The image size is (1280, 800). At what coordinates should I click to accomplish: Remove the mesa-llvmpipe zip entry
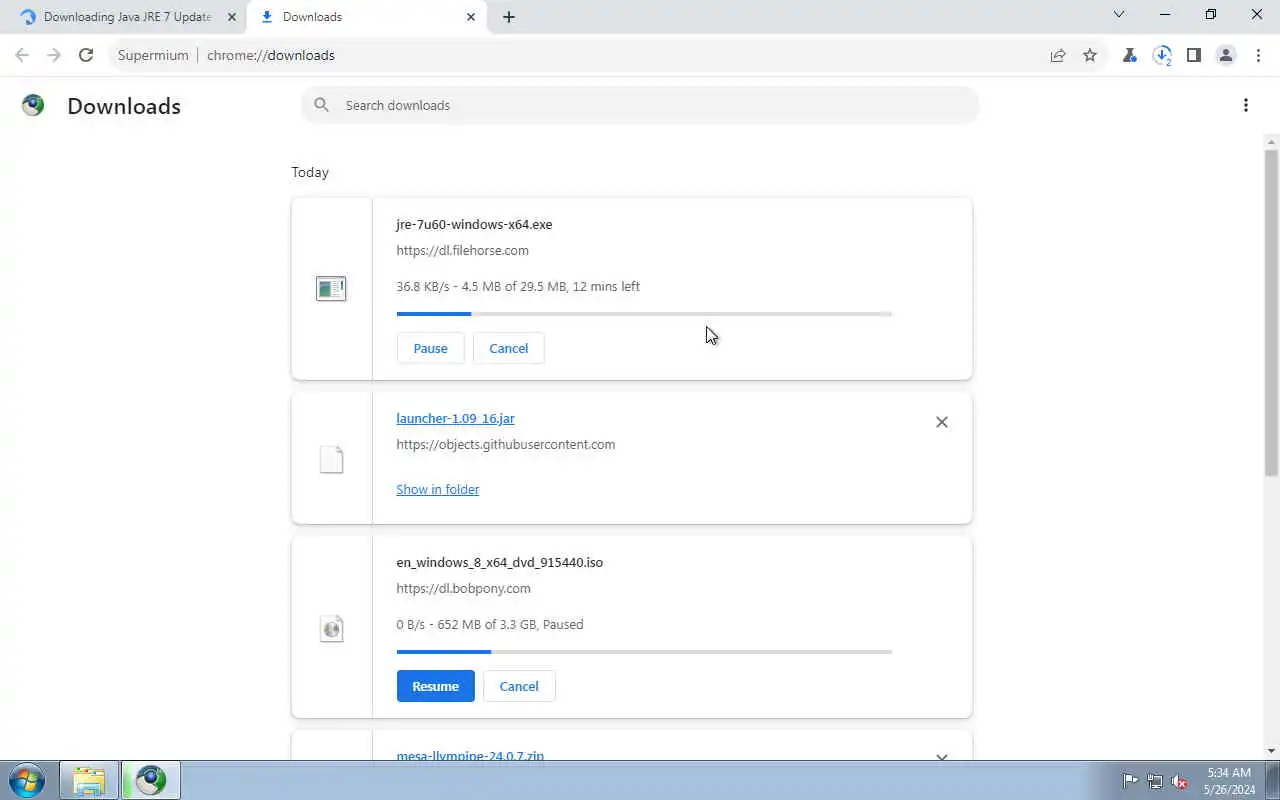942,757
